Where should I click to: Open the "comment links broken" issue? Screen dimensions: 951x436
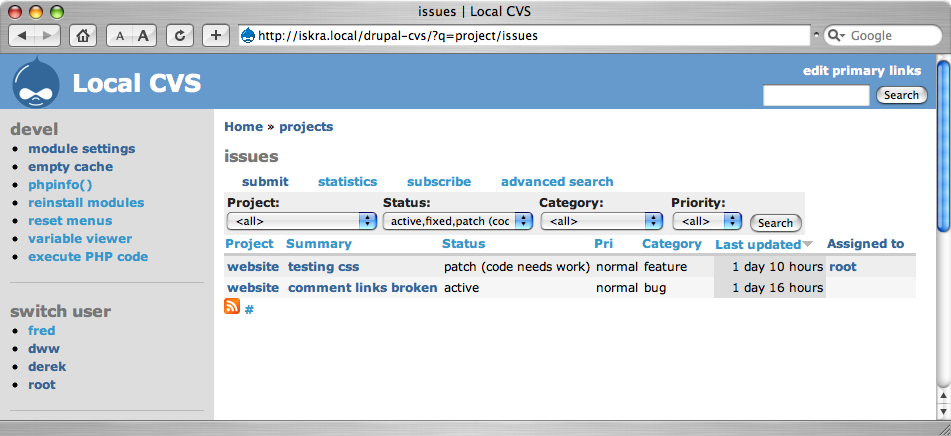pyautogui.click(x=362, y=288)
